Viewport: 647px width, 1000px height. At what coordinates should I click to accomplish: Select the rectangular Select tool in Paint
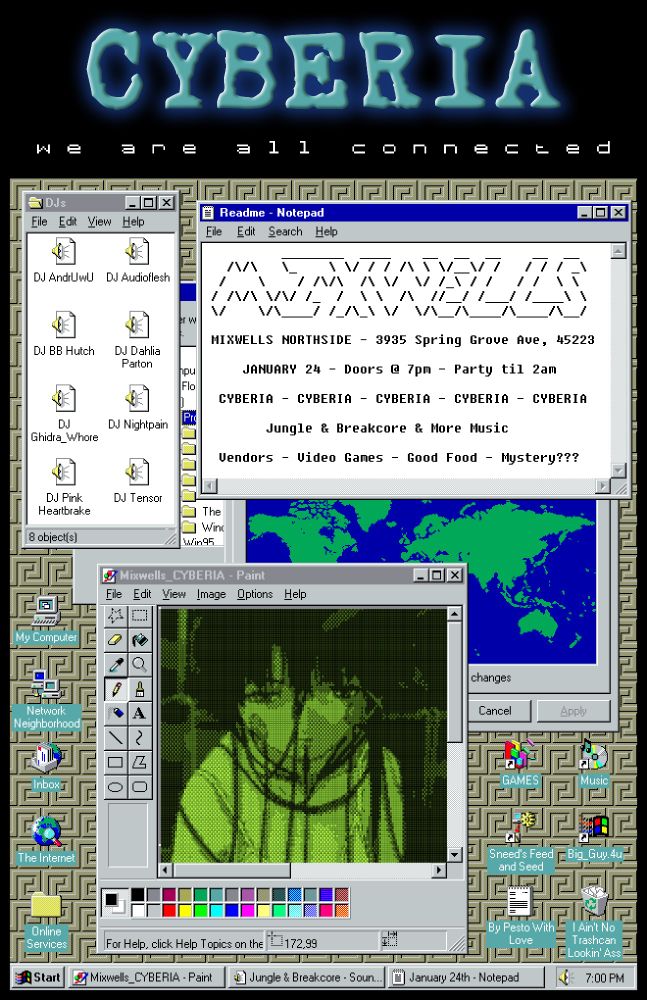point(140,615)
